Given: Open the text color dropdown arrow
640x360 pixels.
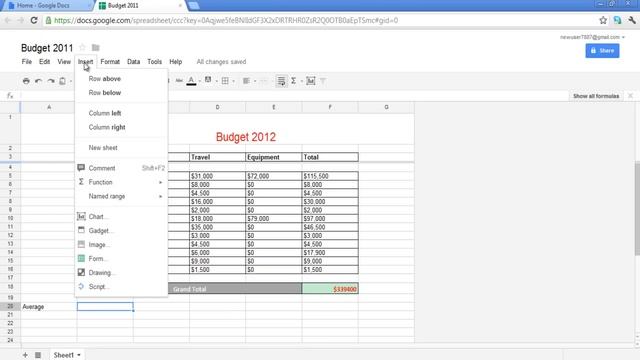Looking at the screenshot, I should (x=200, y=81).
